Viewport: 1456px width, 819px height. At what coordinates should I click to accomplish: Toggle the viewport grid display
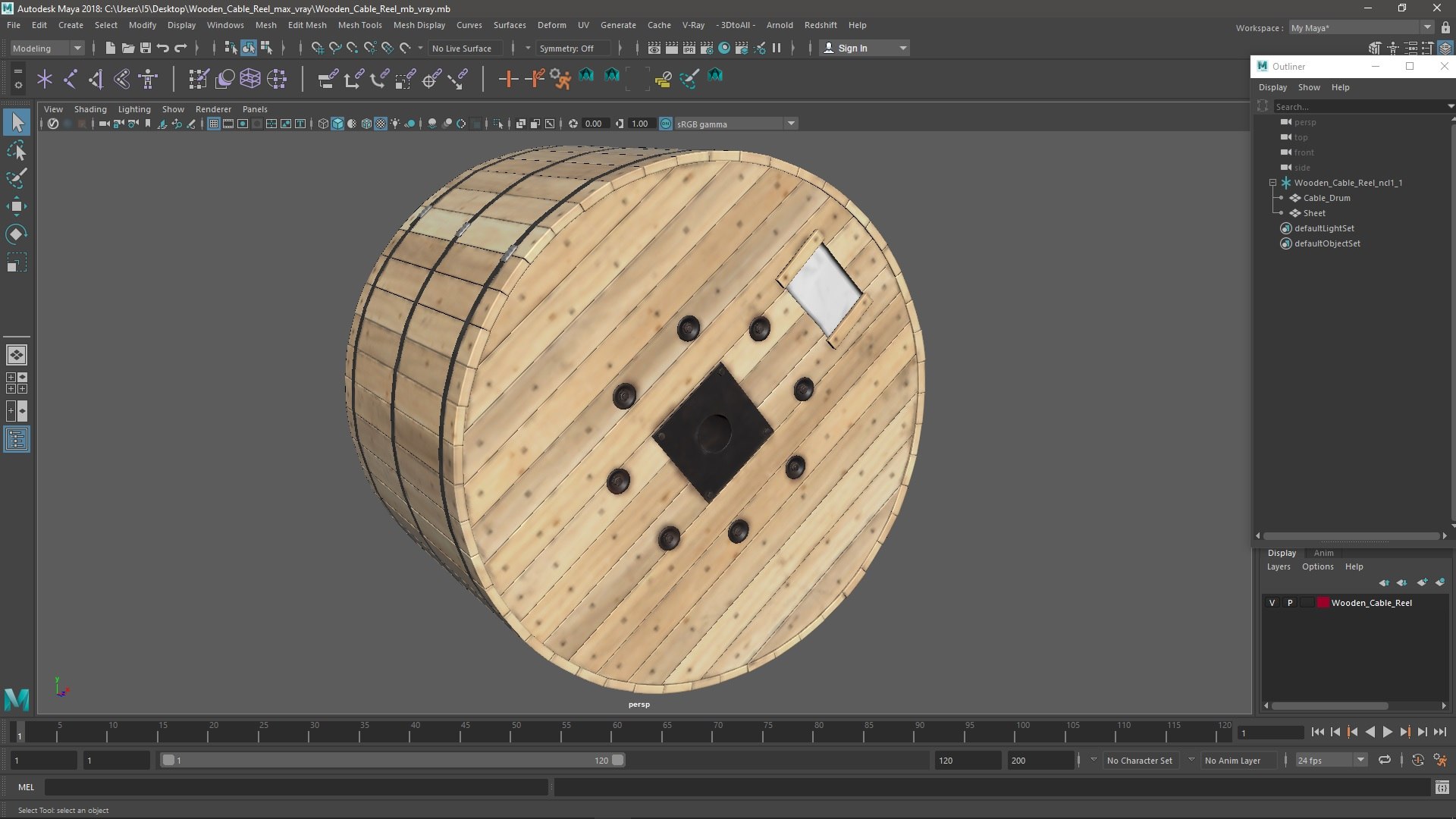coord(214,124)
